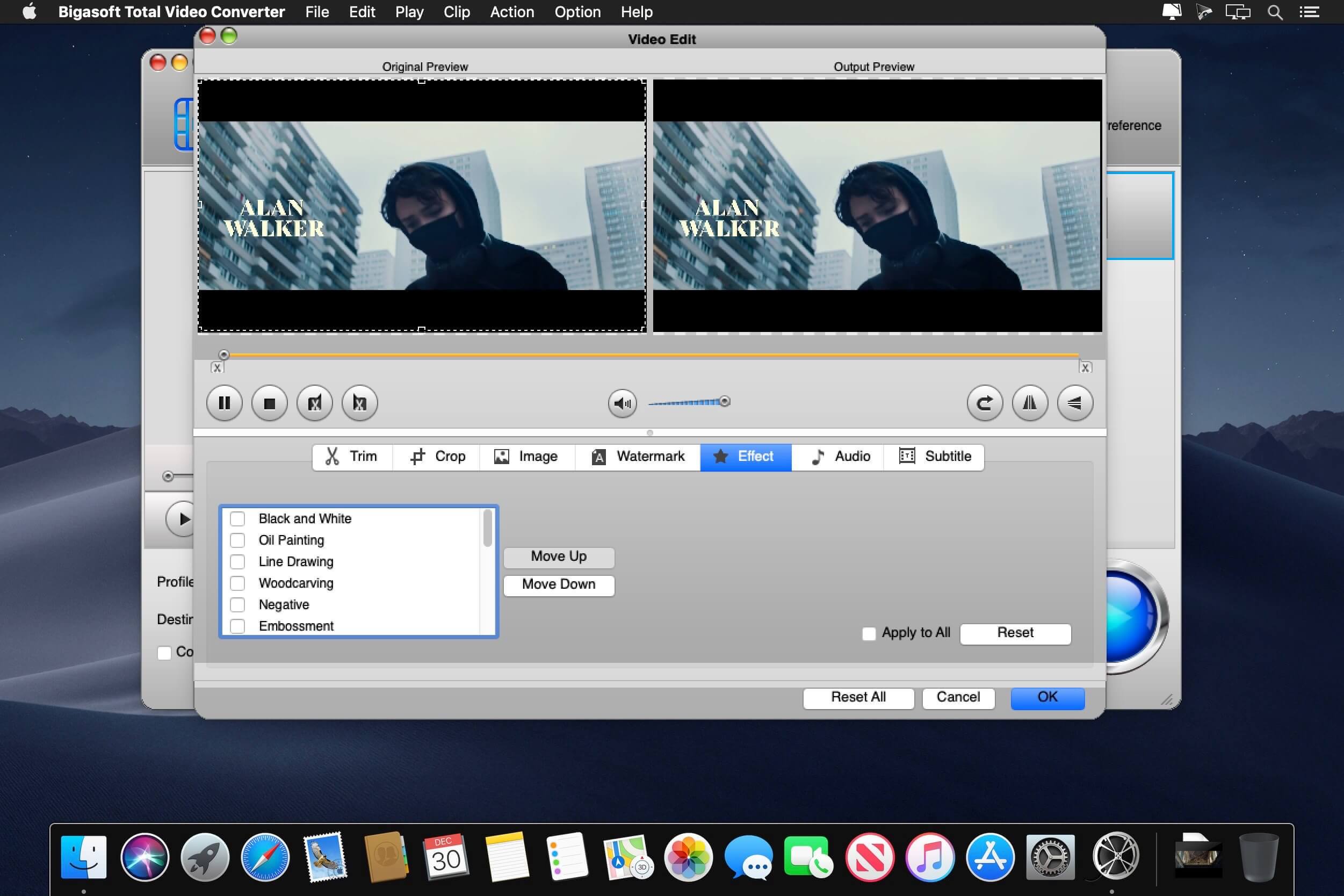
Task: Pause the video preview playback
Action: pos(224,403)
